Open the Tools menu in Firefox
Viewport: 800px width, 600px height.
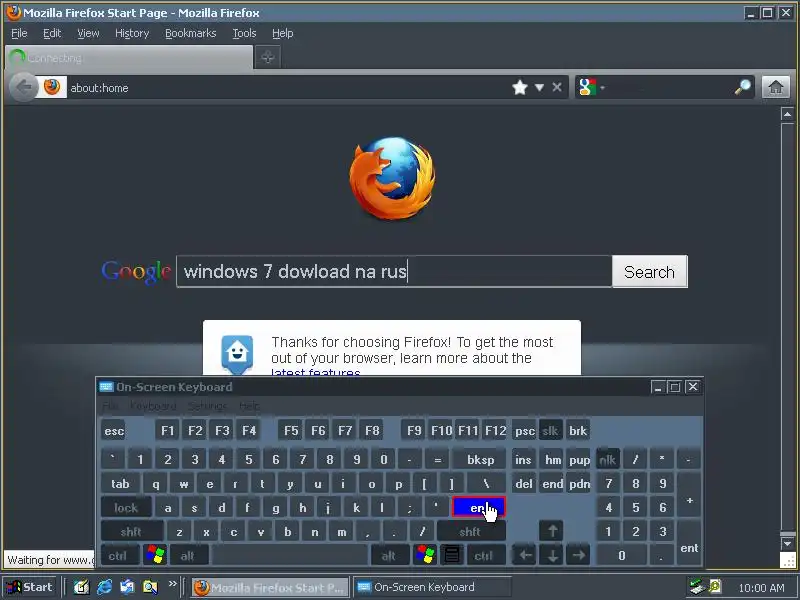tap(244, 33)
